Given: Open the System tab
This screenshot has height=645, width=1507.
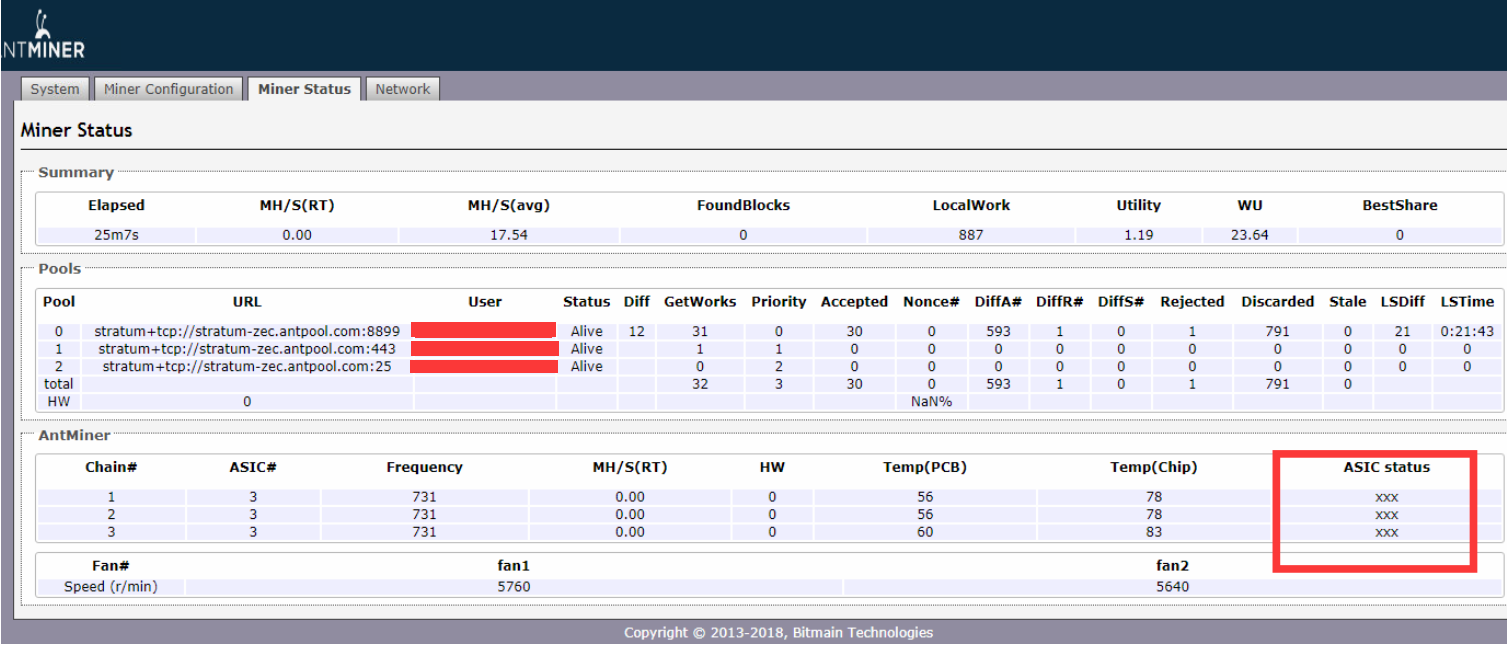Looking at the screenshot, I should [x=55, y=89].
